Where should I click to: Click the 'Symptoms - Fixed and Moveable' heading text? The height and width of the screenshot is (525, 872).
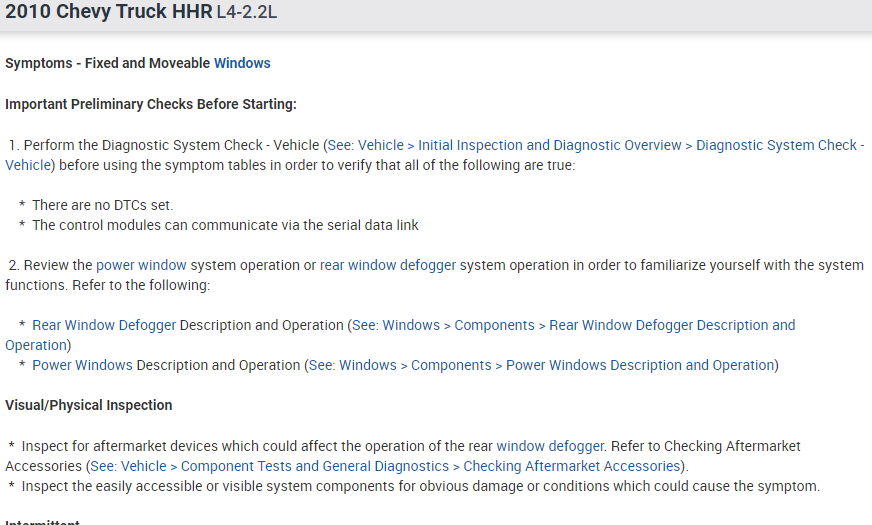point(108,63)
